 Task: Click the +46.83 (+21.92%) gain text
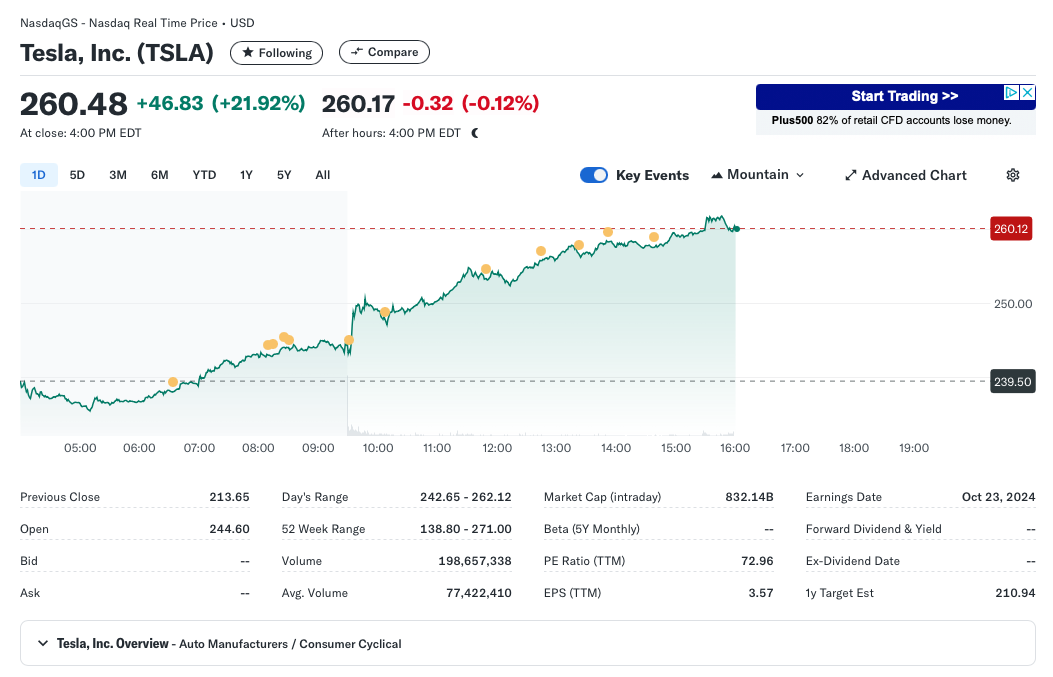[x=221, y=103]
